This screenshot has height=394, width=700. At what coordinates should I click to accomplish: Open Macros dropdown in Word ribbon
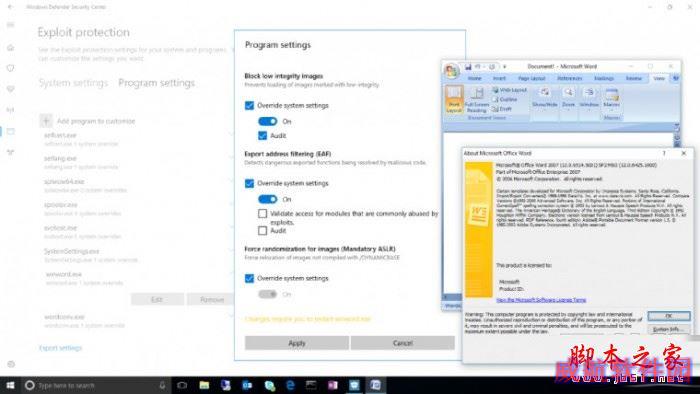[x=612, y=99]
